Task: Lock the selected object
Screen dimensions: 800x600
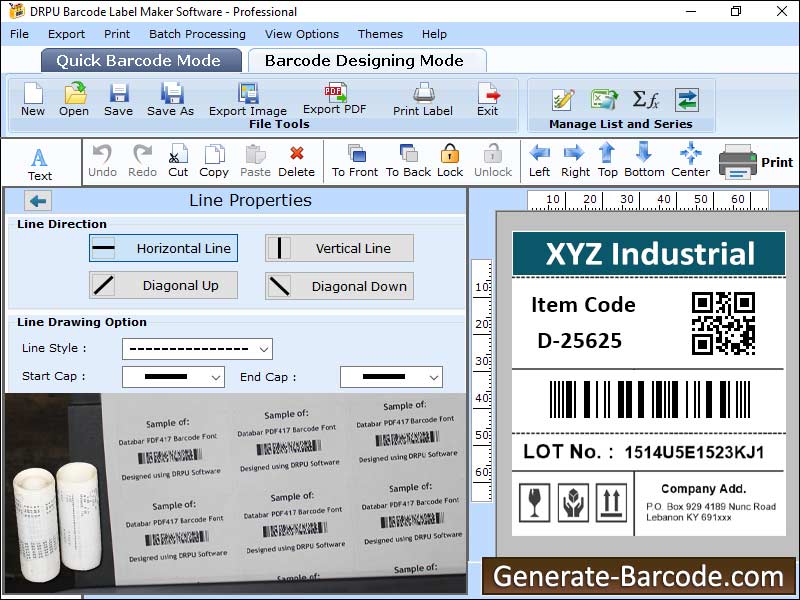Action: 449,160
